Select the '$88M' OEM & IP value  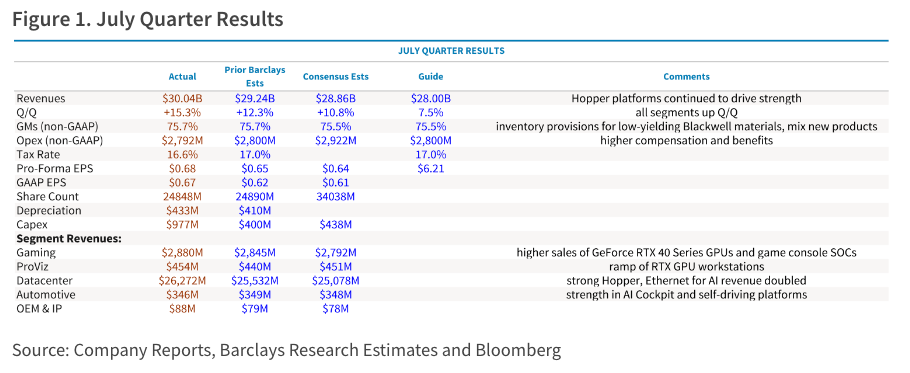pos(182,309)
